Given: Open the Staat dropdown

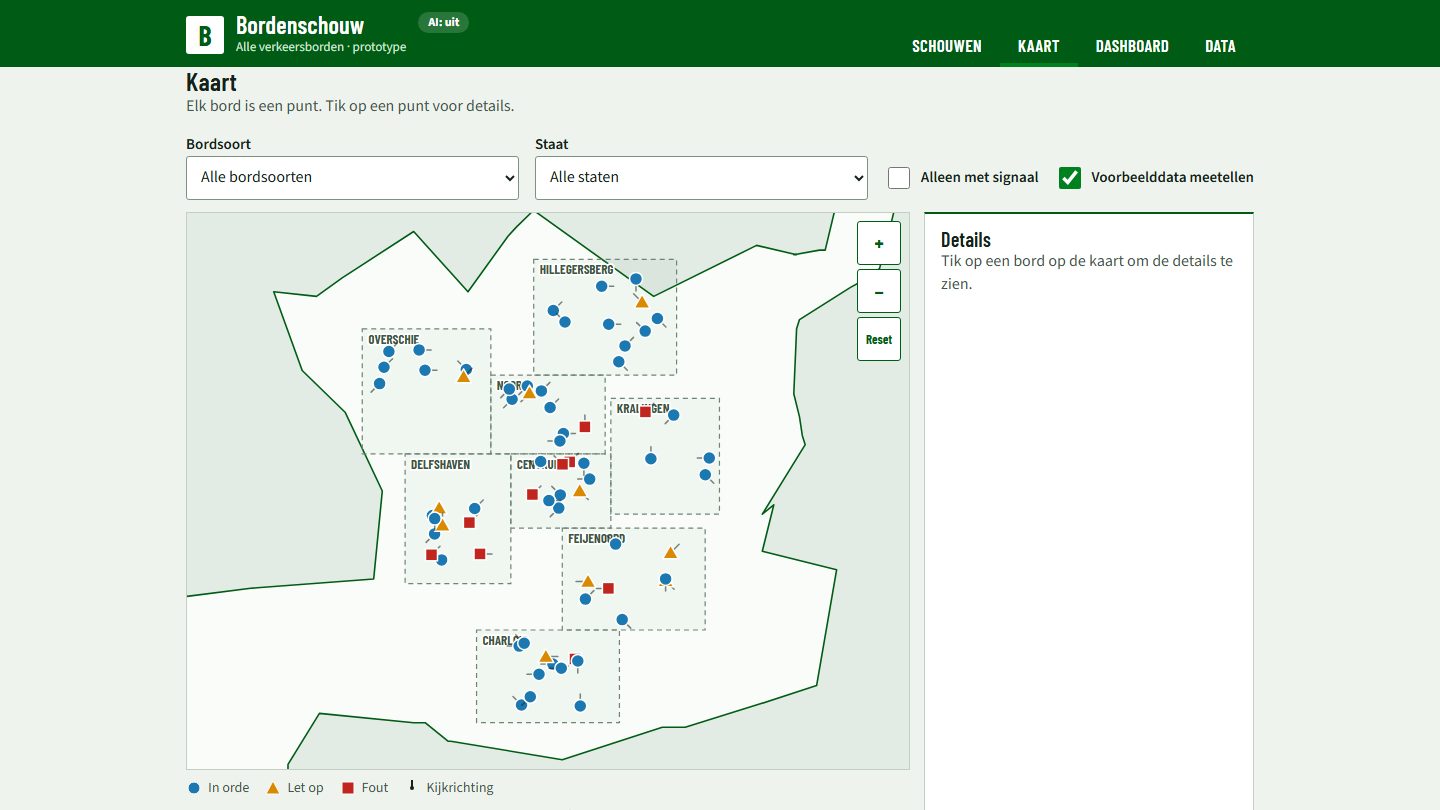Looking at the screenshot, I should (701, 177).
